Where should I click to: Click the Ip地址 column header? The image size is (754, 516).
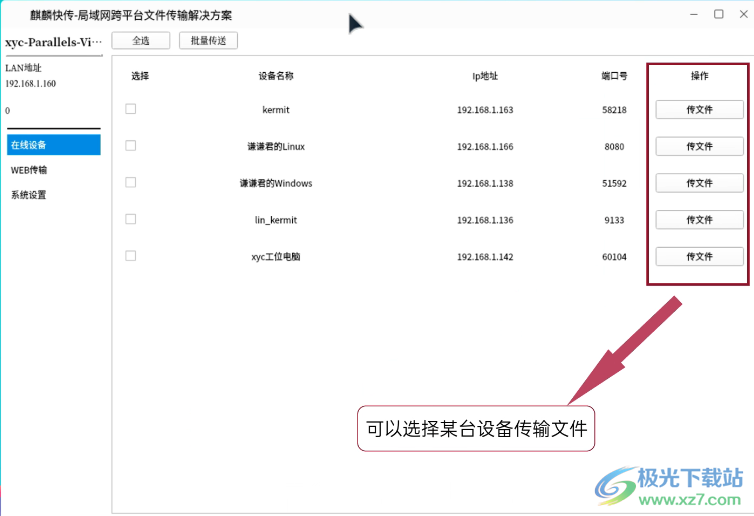[485, 76]
